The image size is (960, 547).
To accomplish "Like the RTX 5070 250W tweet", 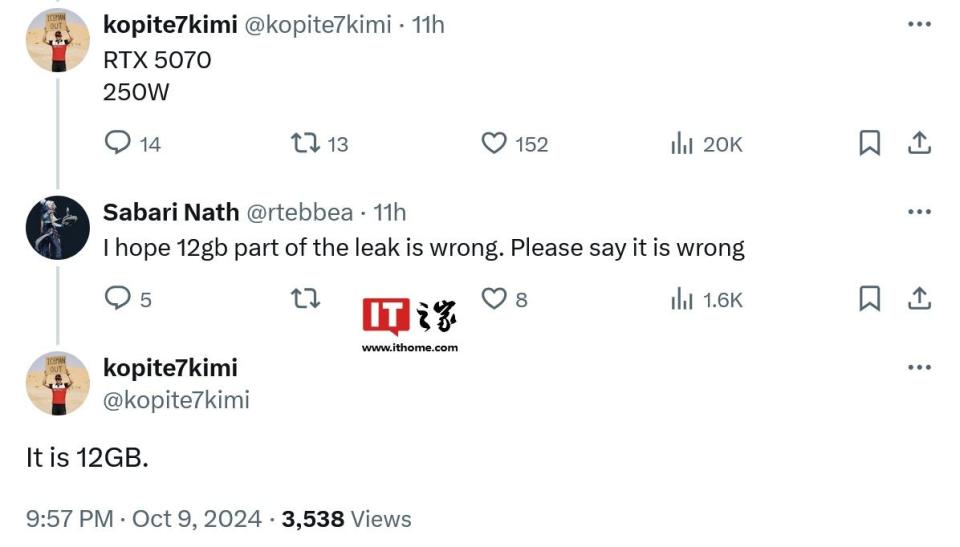I will click(x=494, y=144).
